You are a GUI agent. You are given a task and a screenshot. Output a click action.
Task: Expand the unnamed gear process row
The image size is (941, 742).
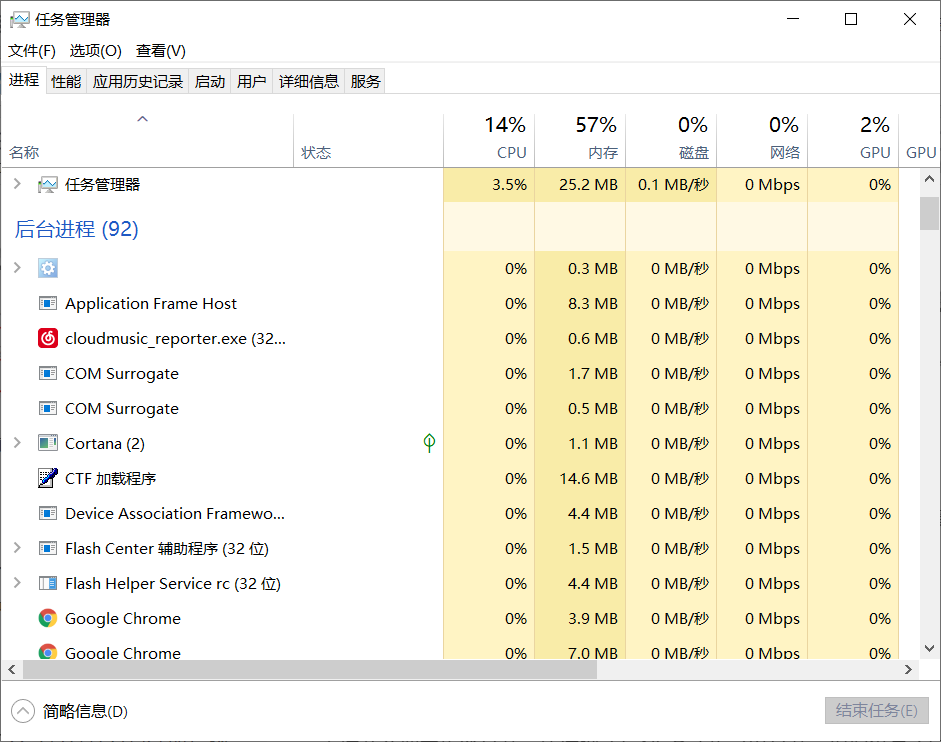[17, 267]
